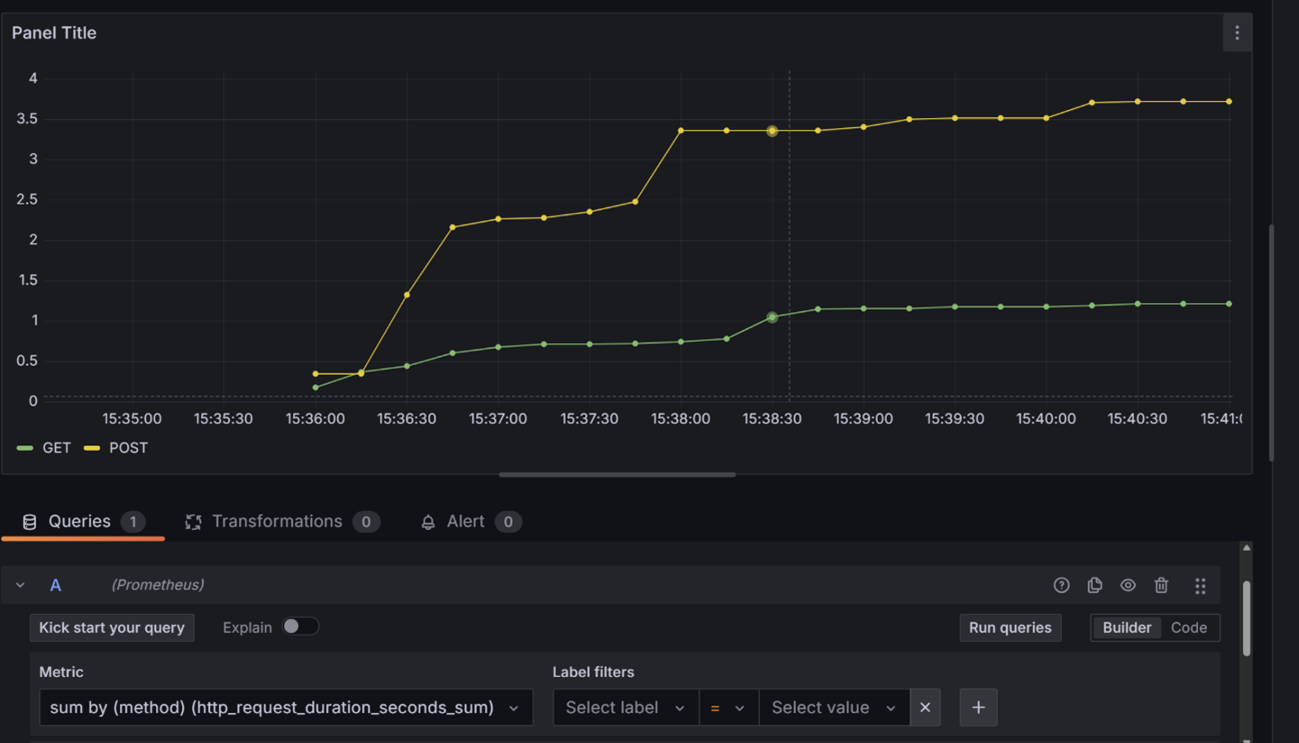
Task: Duplicate query A with copy icon
Action: click(1095, 585)
